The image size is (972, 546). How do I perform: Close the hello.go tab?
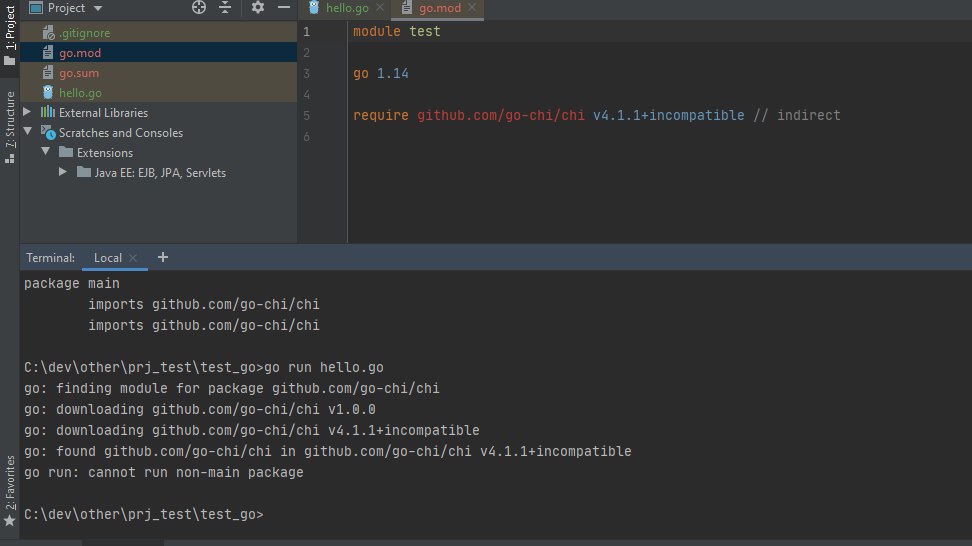point(380,7)
